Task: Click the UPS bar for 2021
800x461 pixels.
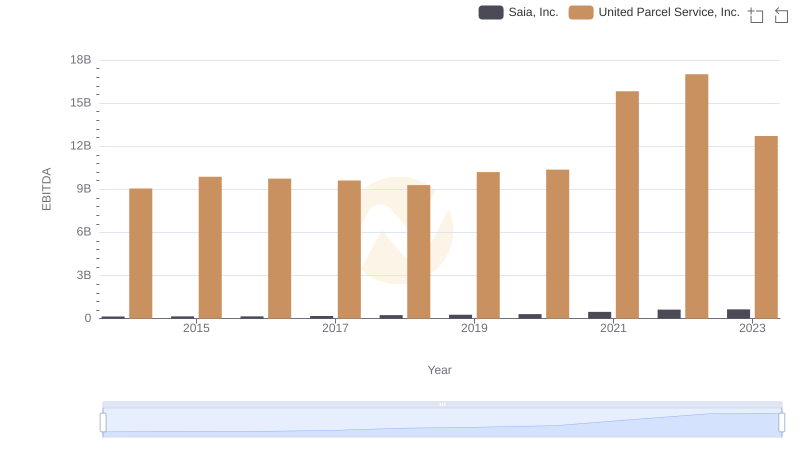Action: (x=627, y=205)
